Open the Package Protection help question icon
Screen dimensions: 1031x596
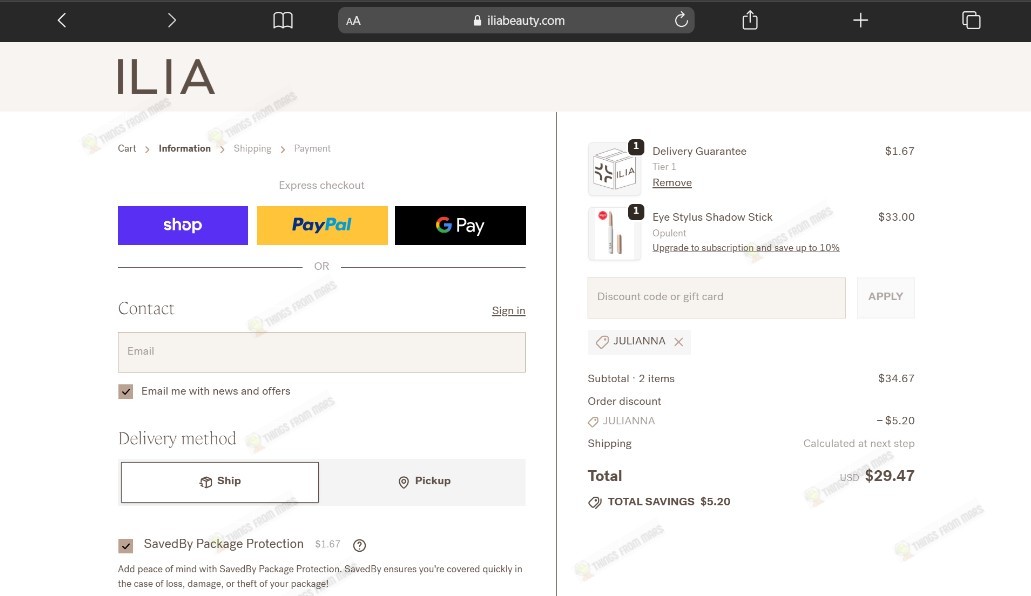coord(359,545)
